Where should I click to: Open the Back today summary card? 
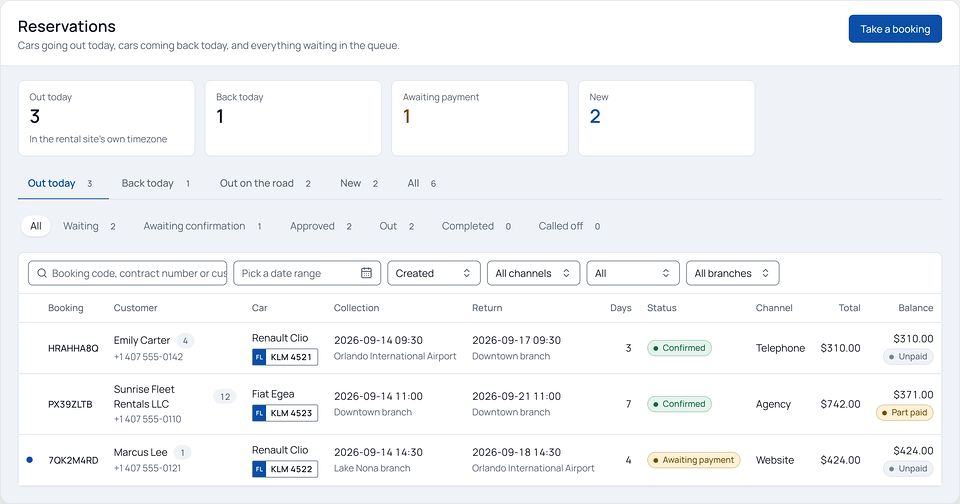click(x=293, y=118)
